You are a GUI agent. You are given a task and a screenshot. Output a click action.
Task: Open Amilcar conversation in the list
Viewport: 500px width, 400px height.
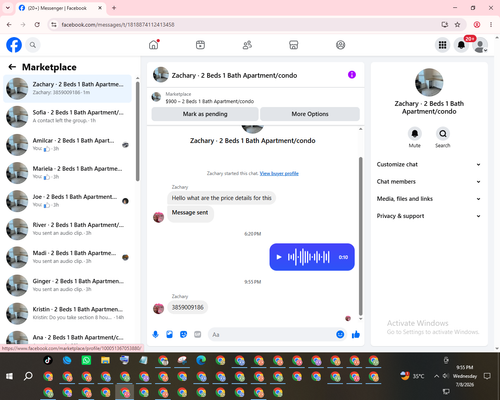[67, 145]
